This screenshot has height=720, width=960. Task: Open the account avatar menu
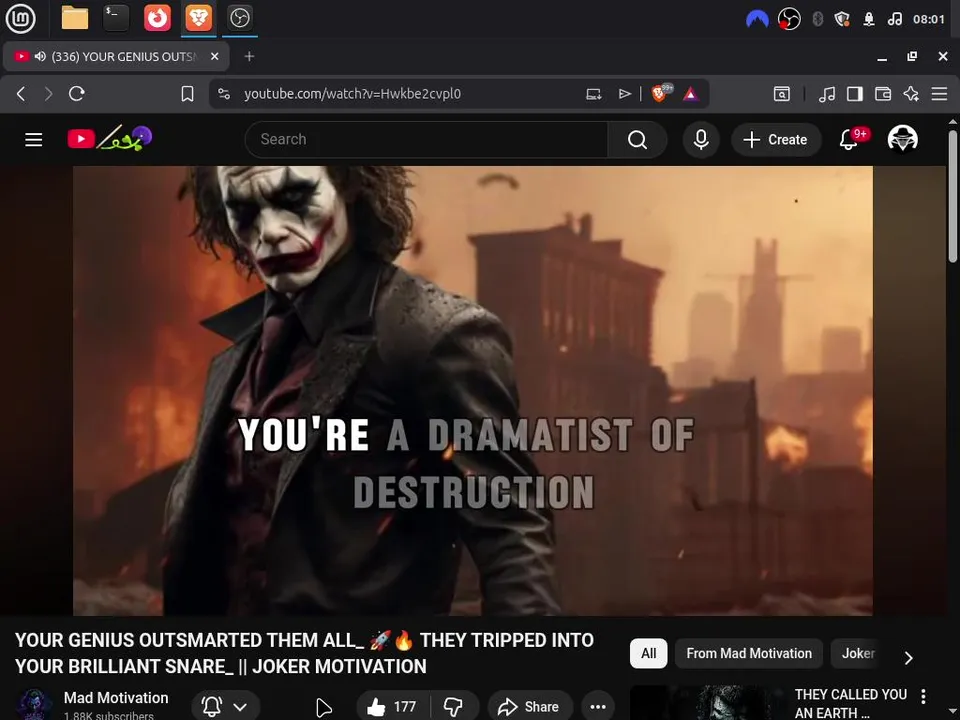(x=902, y=139)
